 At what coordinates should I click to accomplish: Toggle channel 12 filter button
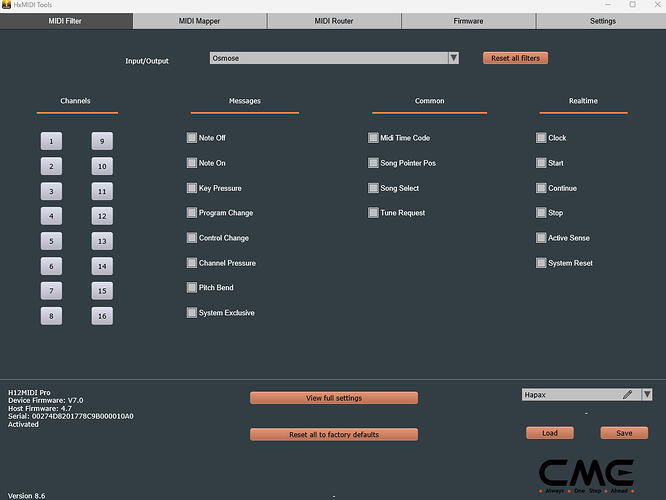click(102, 216)
